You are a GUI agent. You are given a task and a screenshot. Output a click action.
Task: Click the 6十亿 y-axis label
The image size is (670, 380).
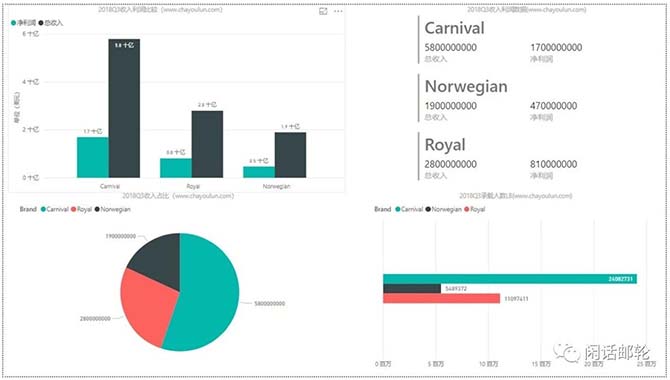(30, 34)
